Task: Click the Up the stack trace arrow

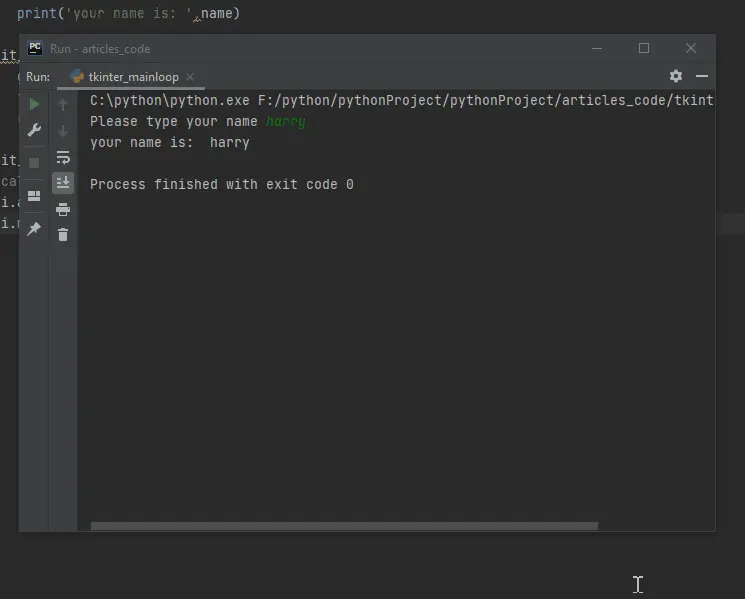Action: pyautogui.click(x=63, y=105)
